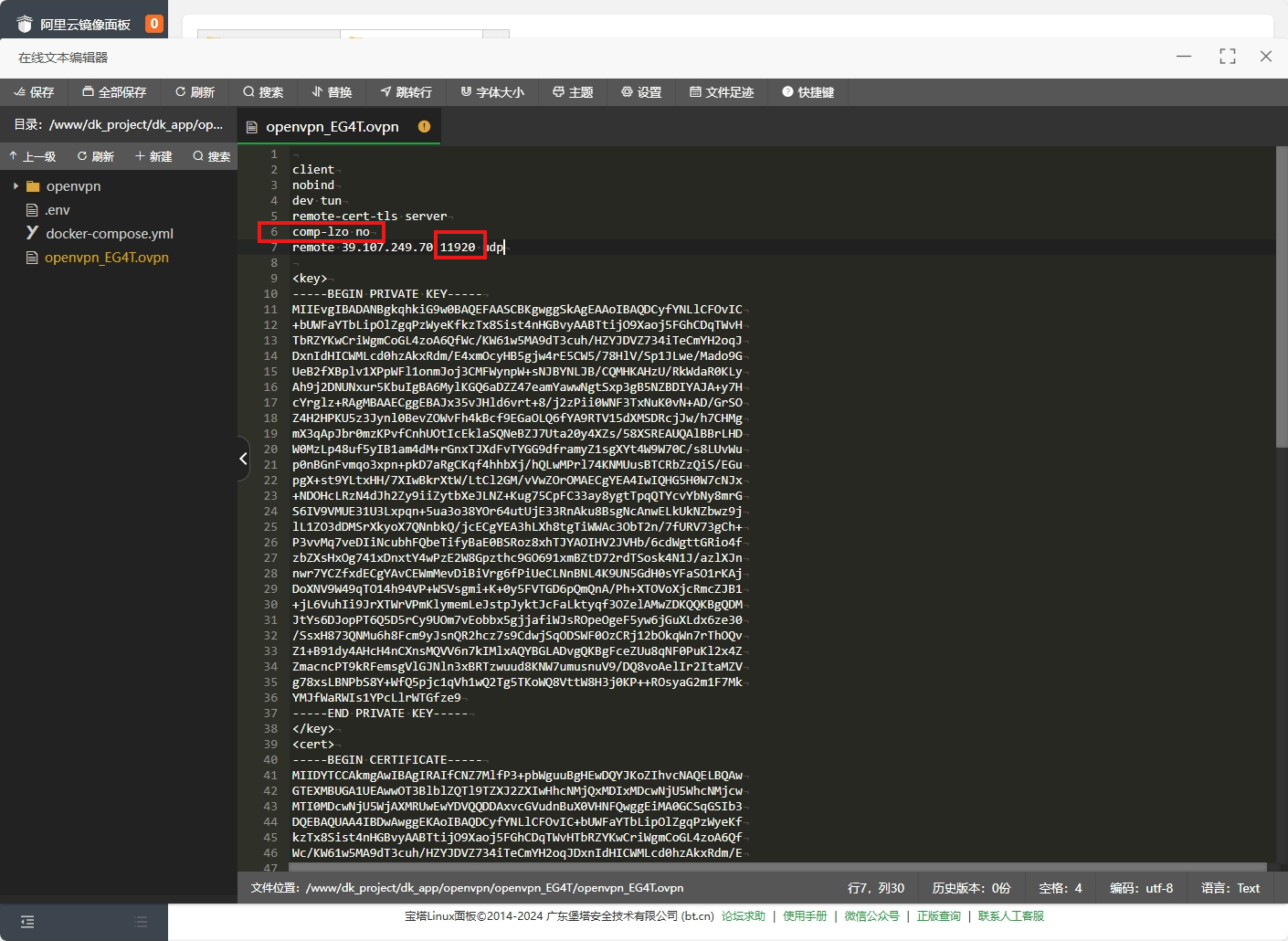Toggle fullscreen mode for the editor
This screenshot has height=941, width=1288.
tap(1227, 57)
